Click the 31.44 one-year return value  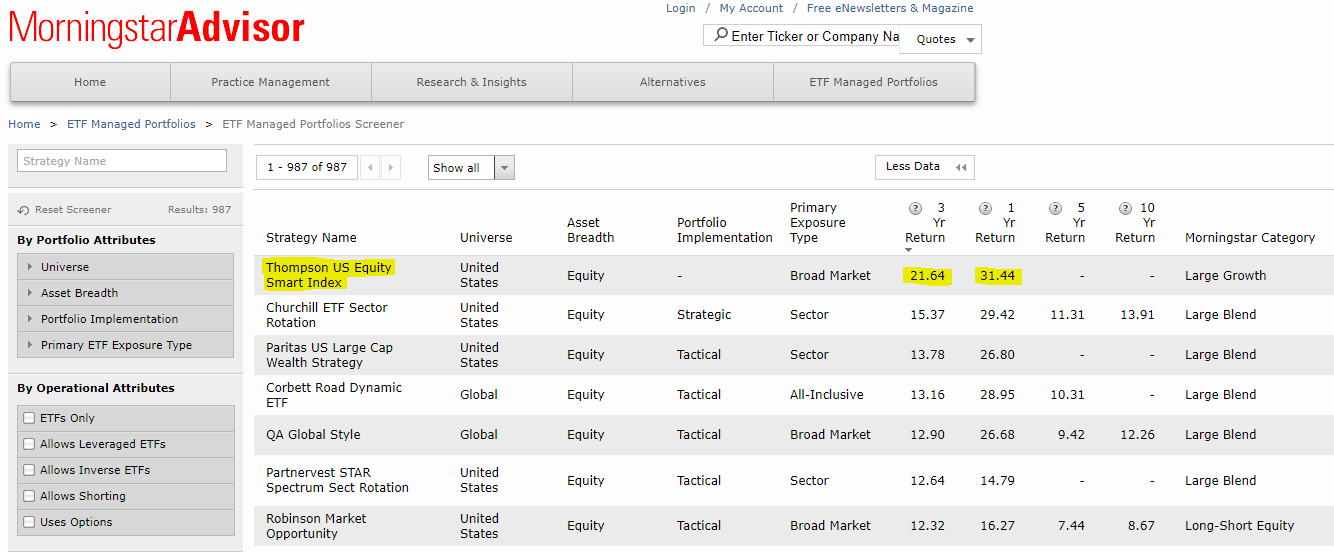coord(996,276)
